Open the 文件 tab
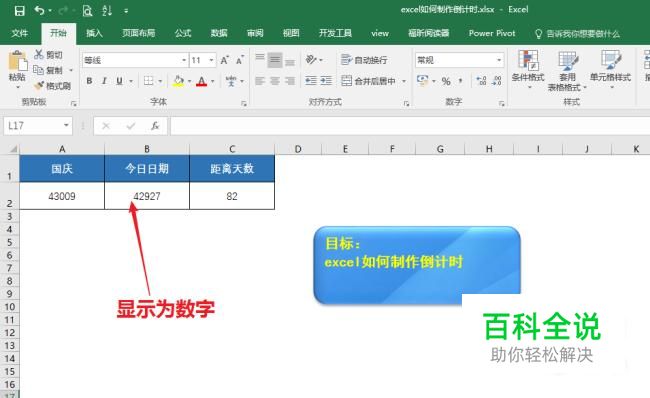 tap(19, 33)
